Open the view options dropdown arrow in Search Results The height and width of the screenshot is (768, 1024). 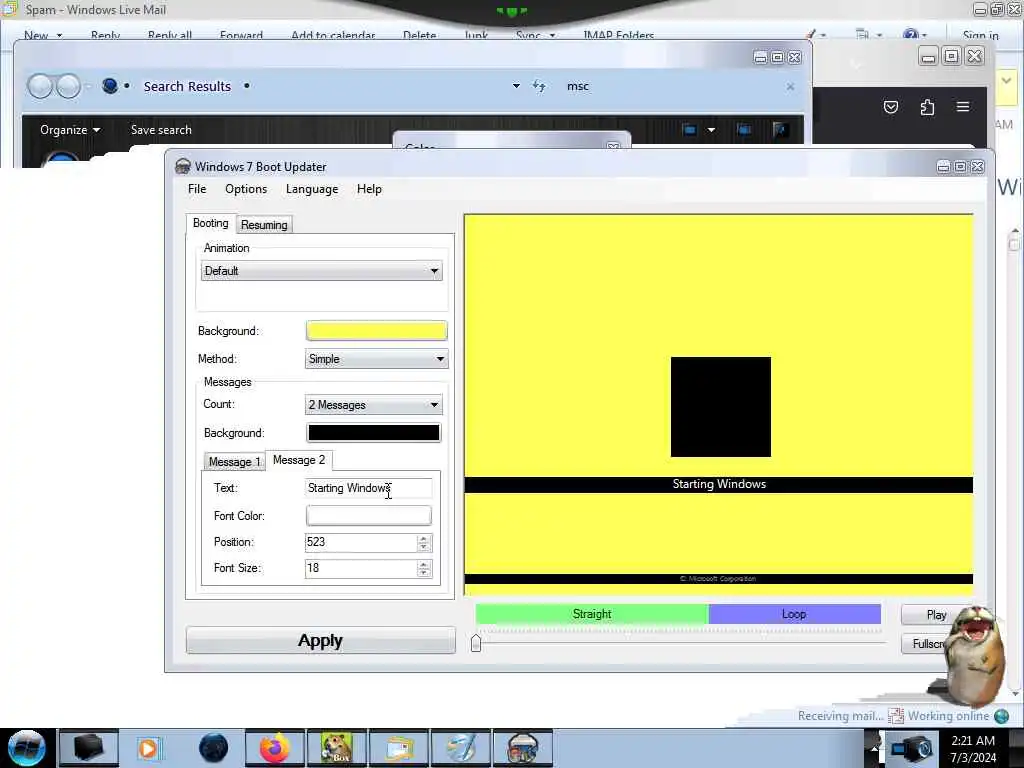point(711,129)
